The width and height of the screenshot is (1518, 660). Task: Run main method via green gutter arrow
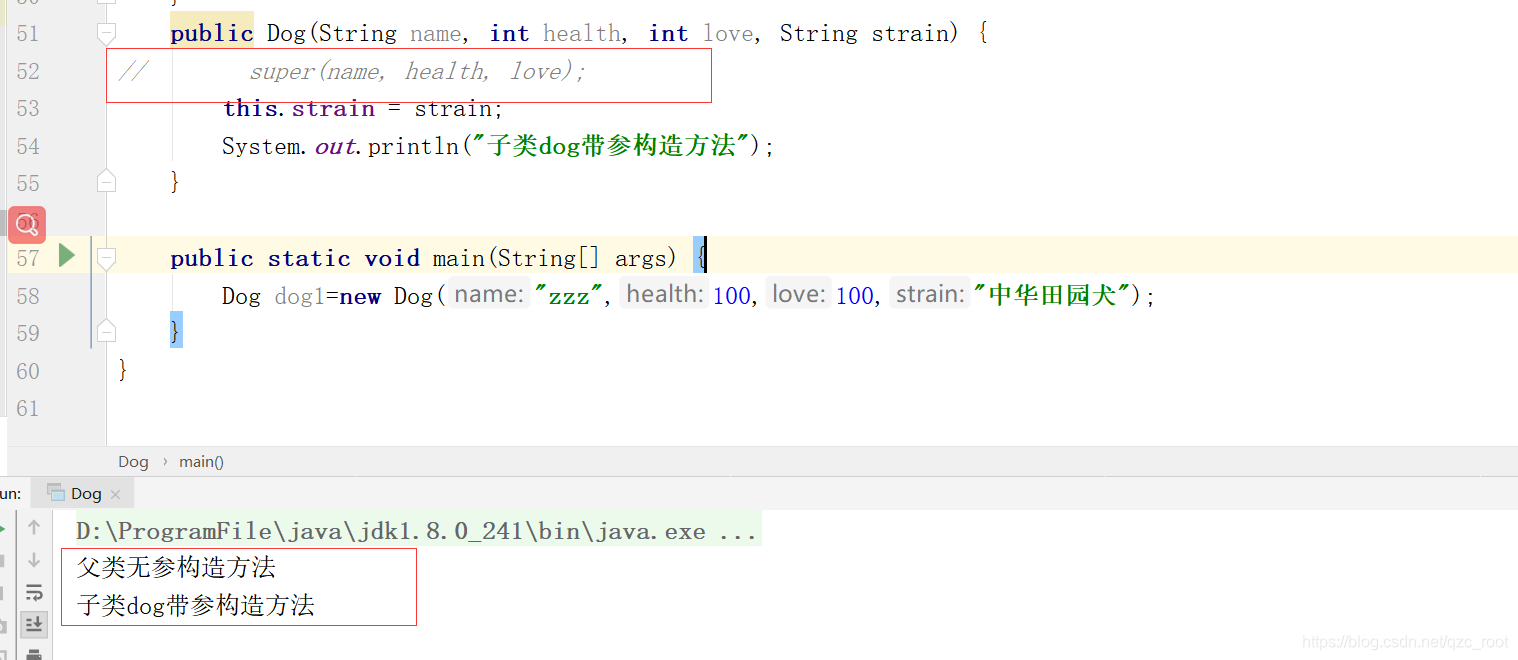tap(67, 256)
